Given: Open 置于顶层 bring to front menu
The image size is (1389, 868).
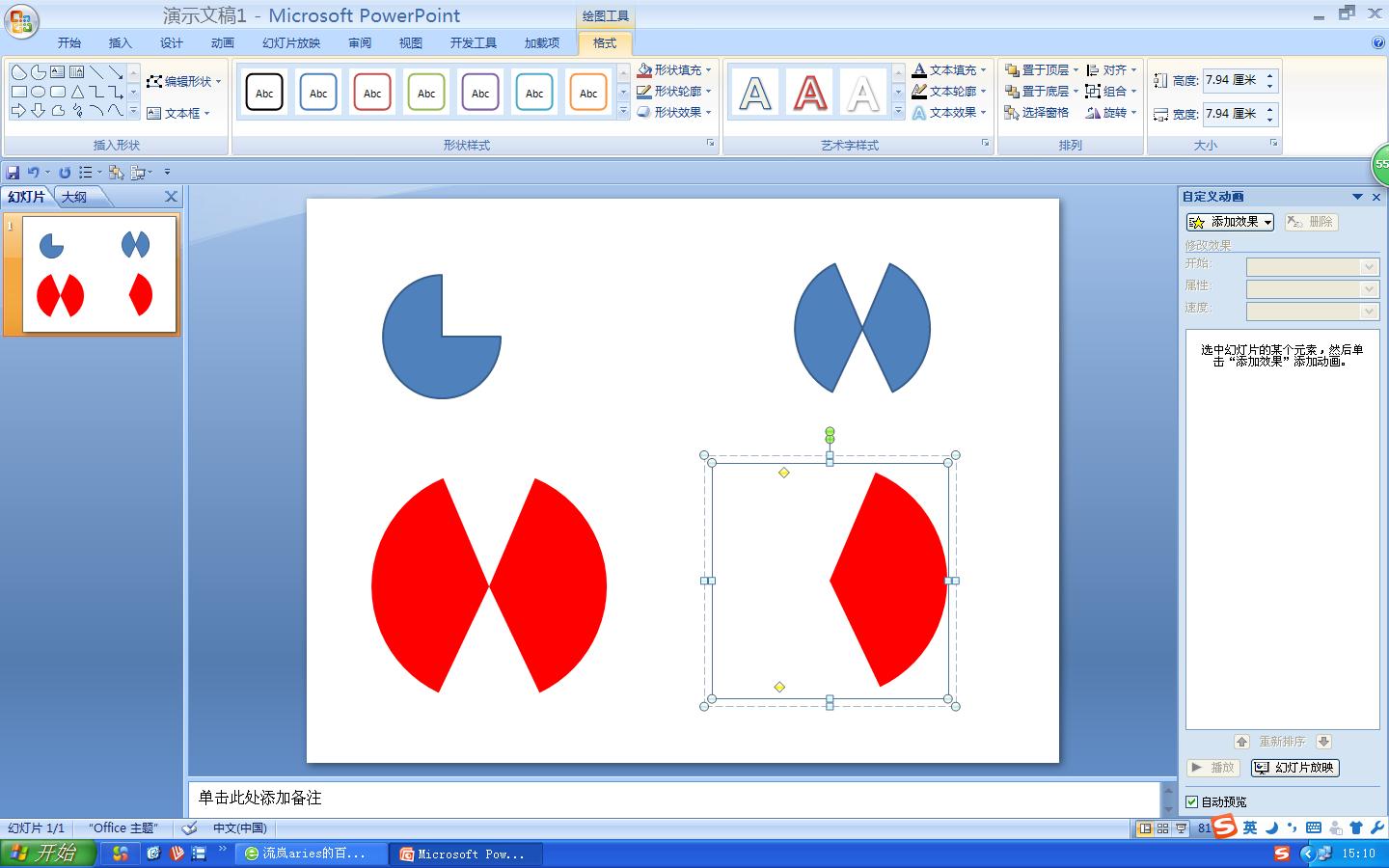Looking at the screenshot, I should 1042,69.
